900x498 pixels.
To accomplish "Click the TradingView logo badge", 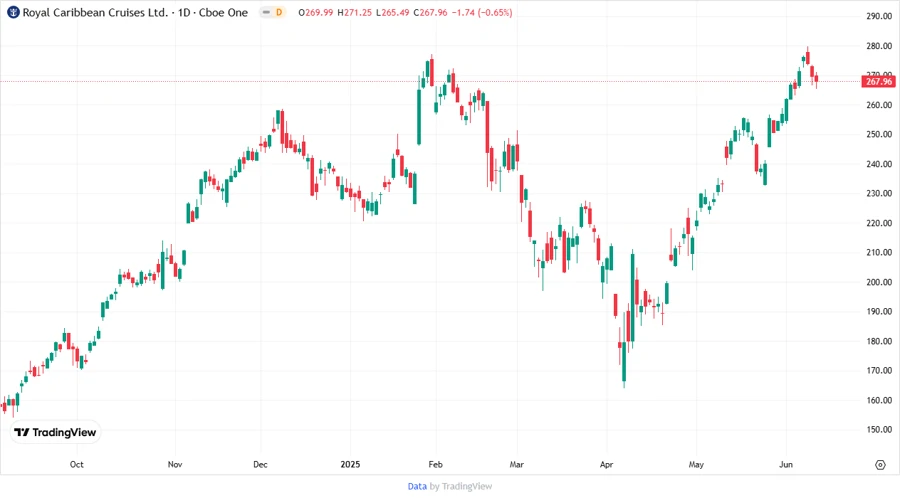I will [x=55, y=432].
